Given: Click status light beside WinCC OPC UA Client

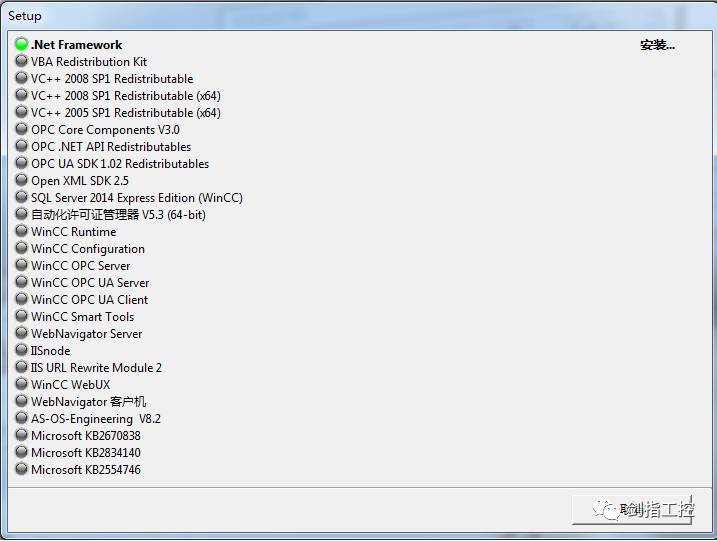Looking at the screenshot, I should tap(21, 298).
